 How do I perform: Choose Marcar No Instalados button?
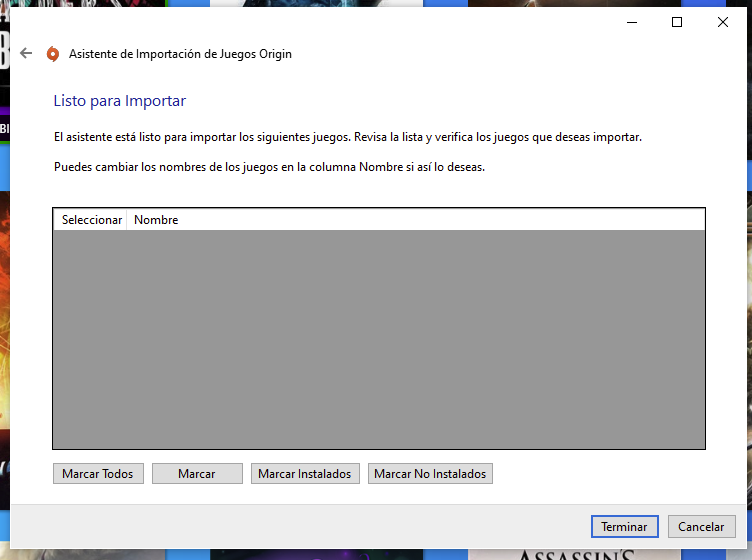[430, 474]
